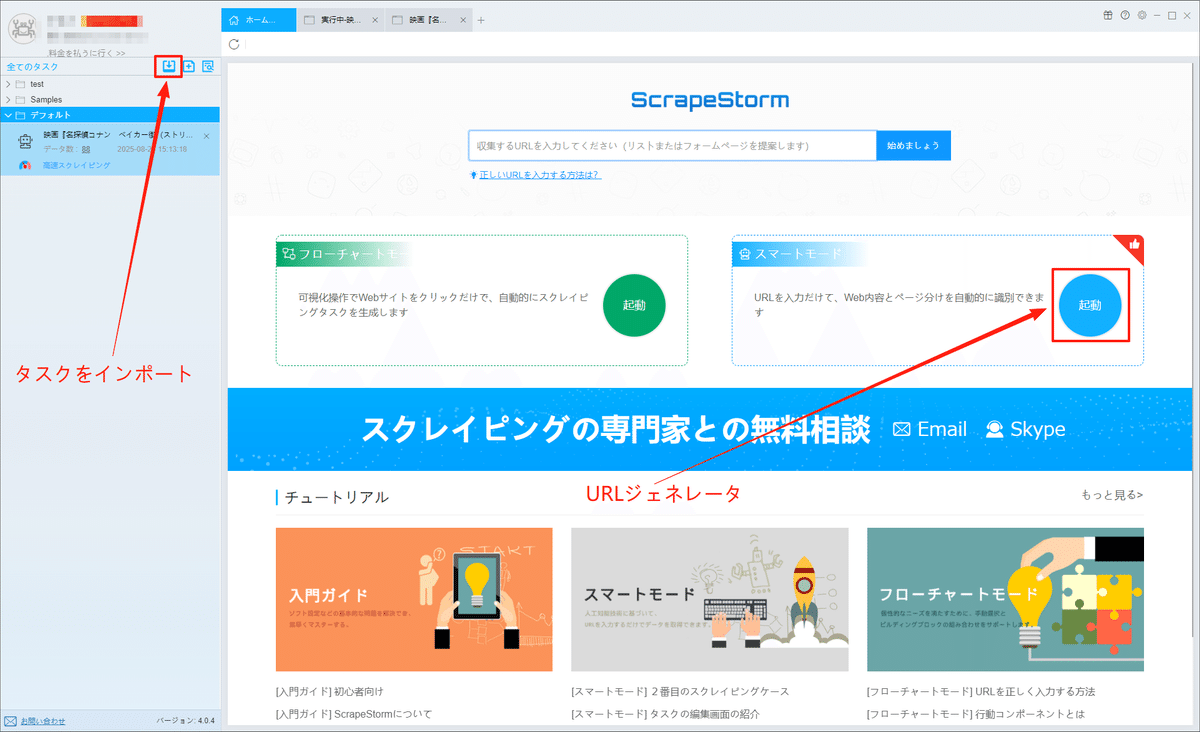Open the 入門ガイド tutorial thumbnail

(414, 600)
